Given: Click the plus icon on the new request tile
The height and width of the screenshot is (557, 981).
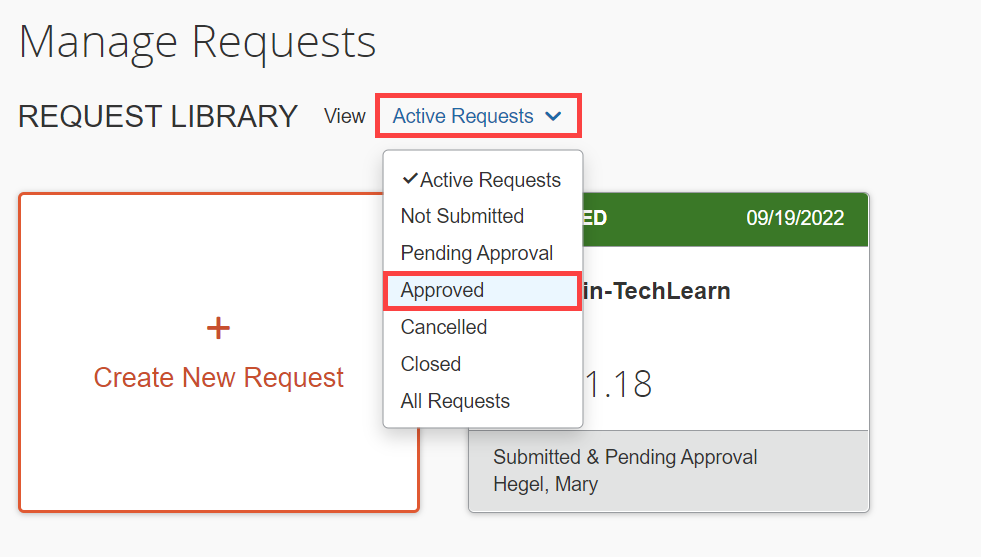Looking at the screenshot, I should point(218,328).
